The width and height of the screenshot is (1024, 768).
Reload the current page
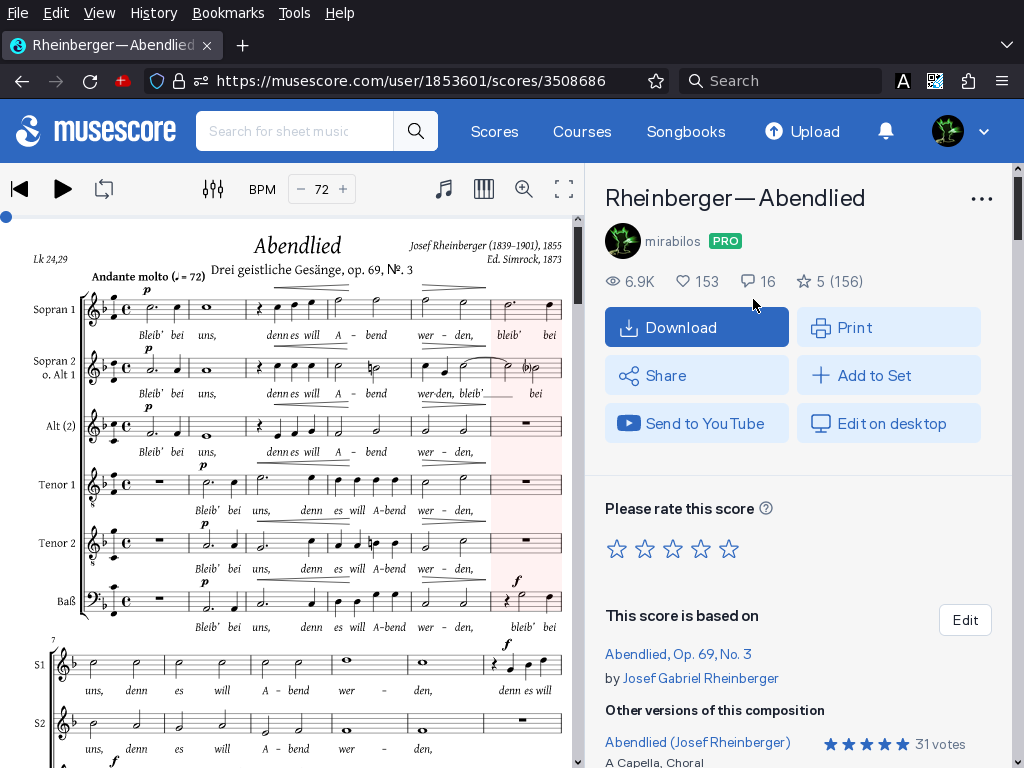(90, 81)
